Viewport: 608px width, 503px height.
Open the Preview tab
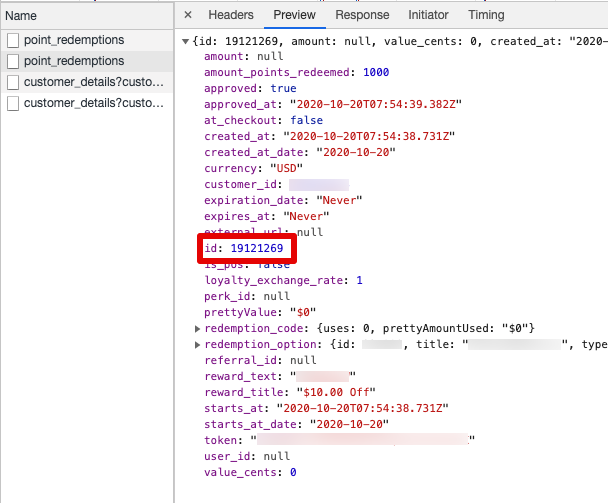(294, 15)
